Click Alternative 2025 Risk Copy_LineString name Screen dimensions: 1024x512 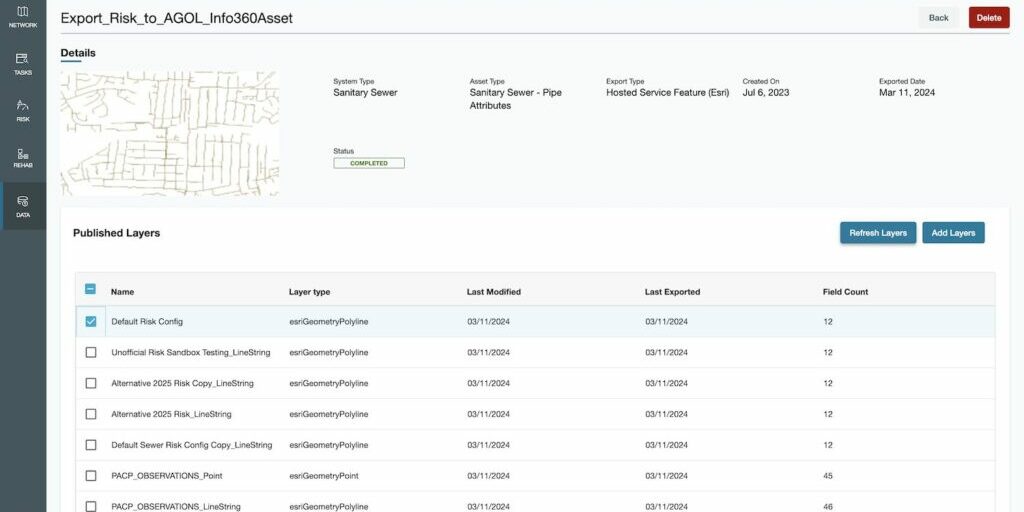pos(182,383)
